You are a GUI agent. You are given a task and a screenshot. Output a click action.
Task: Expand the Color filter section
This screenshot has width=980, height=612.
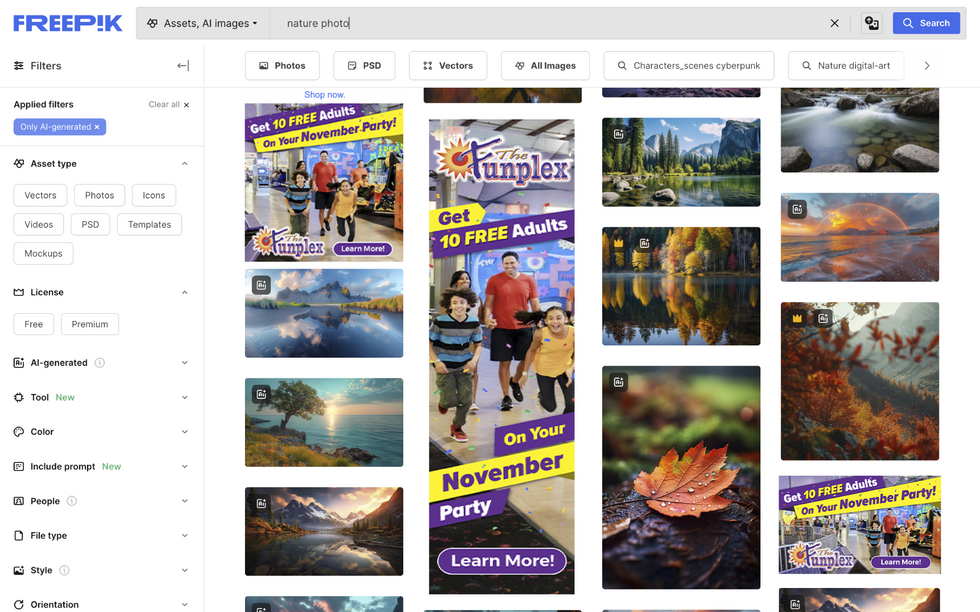(x=184, y=432)
